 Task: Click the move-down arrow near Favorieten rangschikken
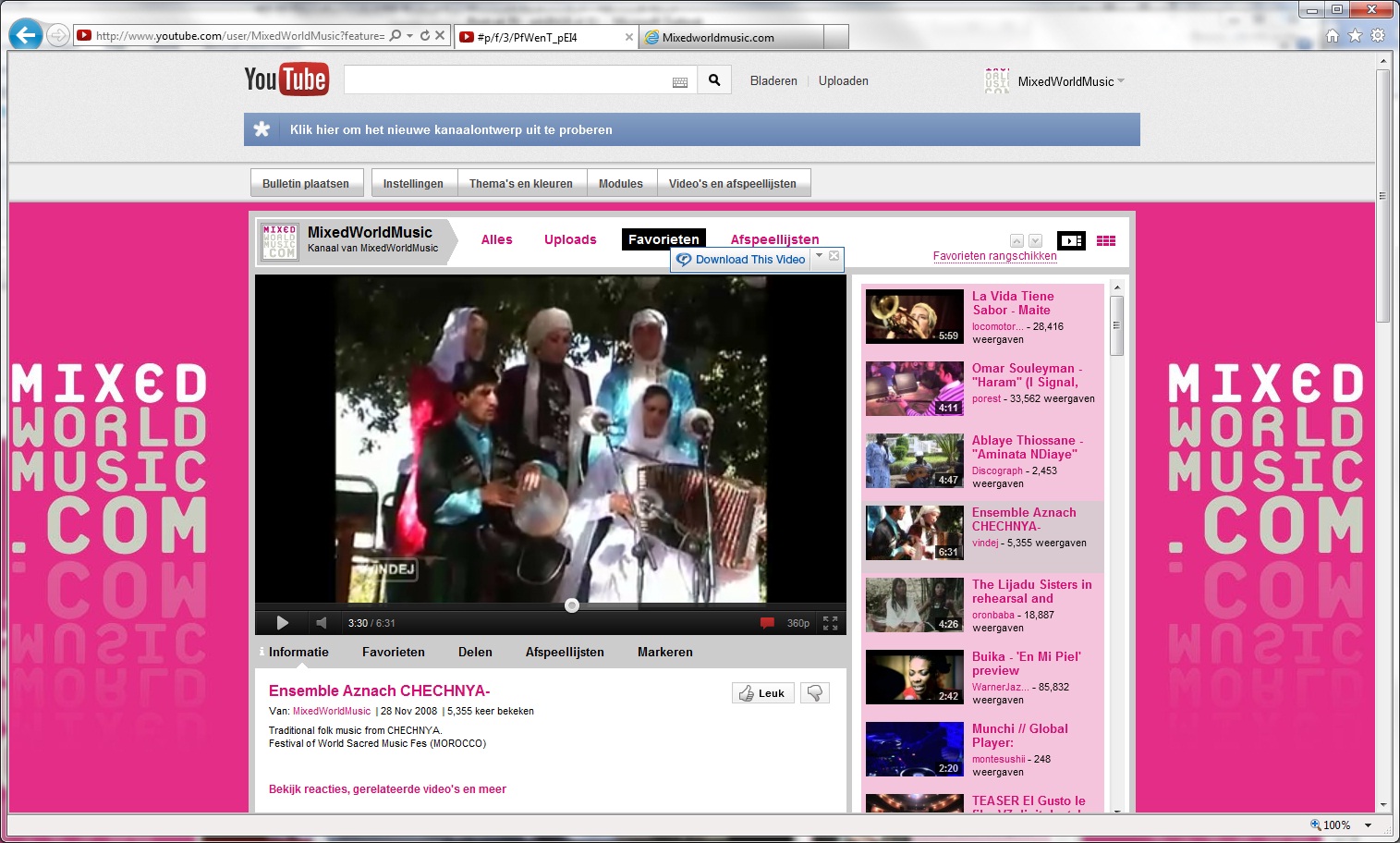[x=1035, y=241]
